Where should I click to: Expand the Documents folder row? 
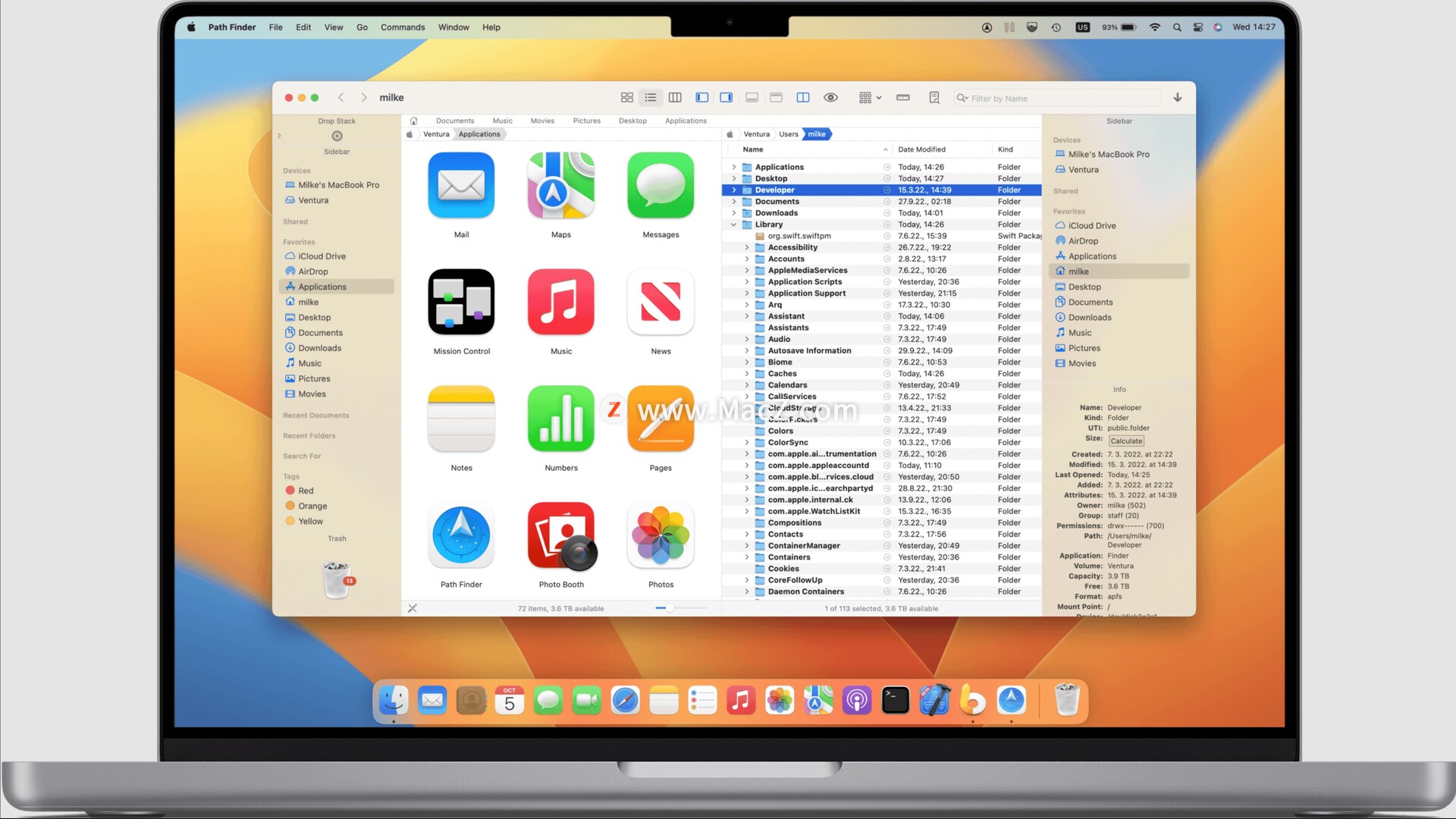click(x=733, y=202)
